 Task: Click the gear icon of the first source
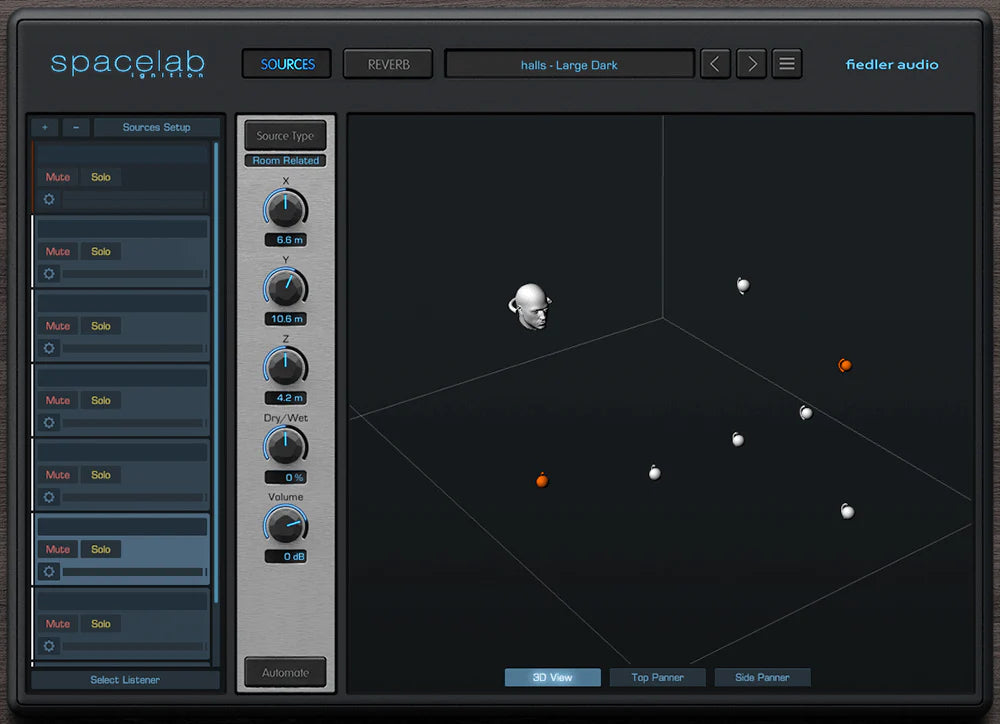49,199
